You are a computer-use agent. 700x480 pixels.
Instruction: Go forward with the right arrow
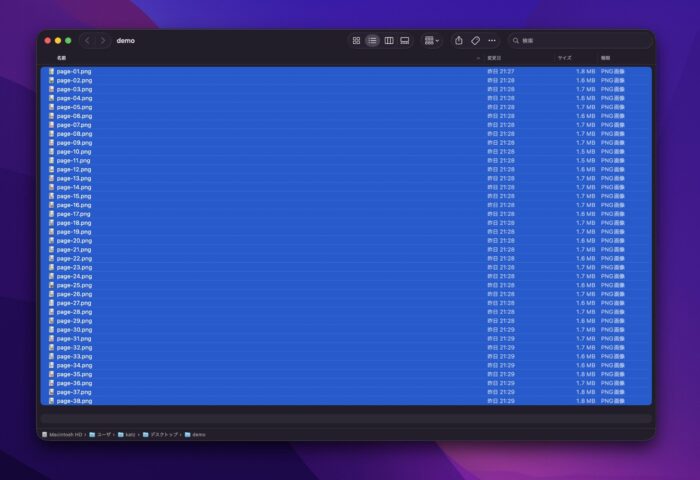click(x=102, y=40)
